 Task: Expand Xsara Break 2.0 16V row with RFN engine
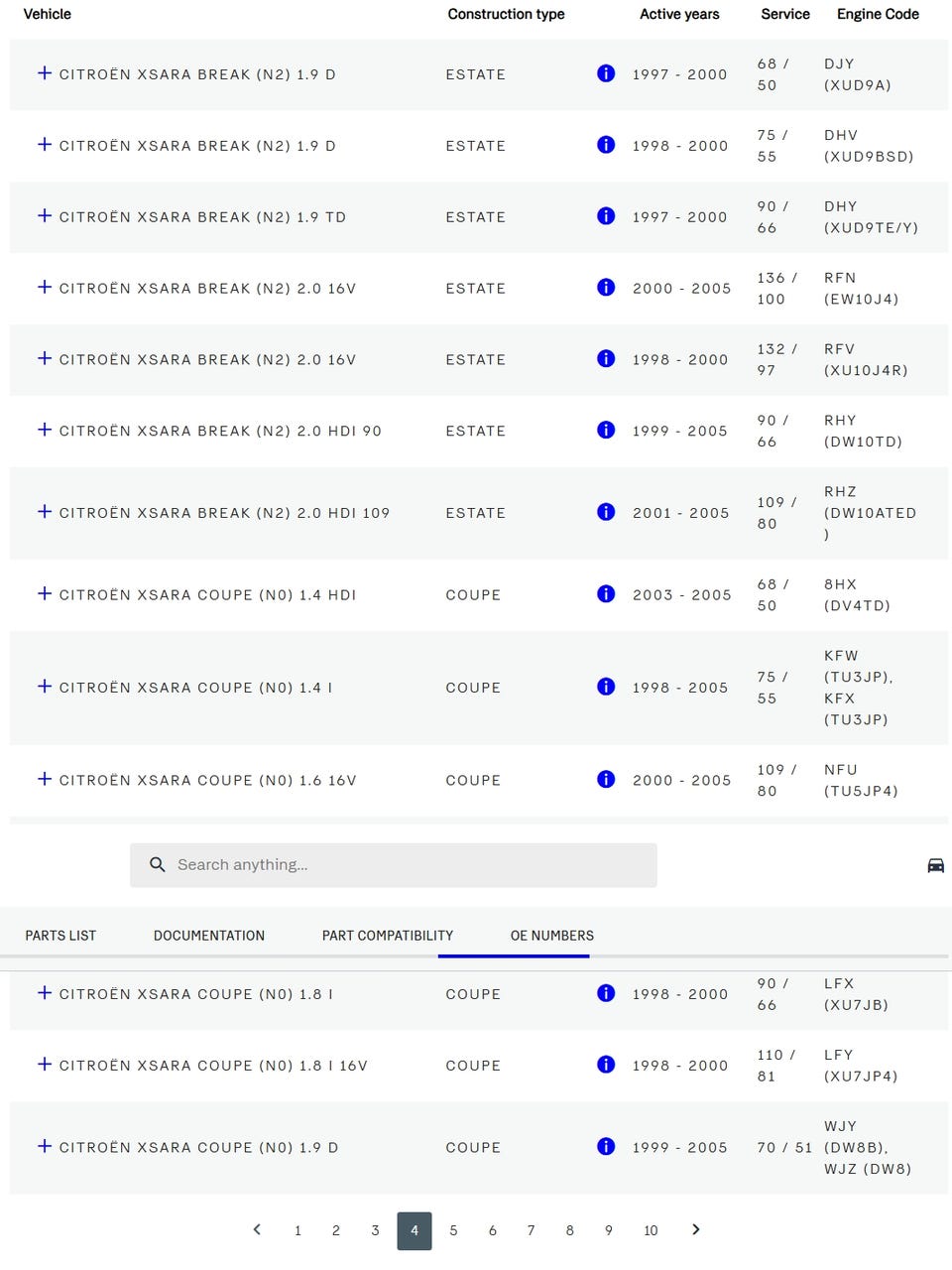pyautogui.click(x=45, y=288)
